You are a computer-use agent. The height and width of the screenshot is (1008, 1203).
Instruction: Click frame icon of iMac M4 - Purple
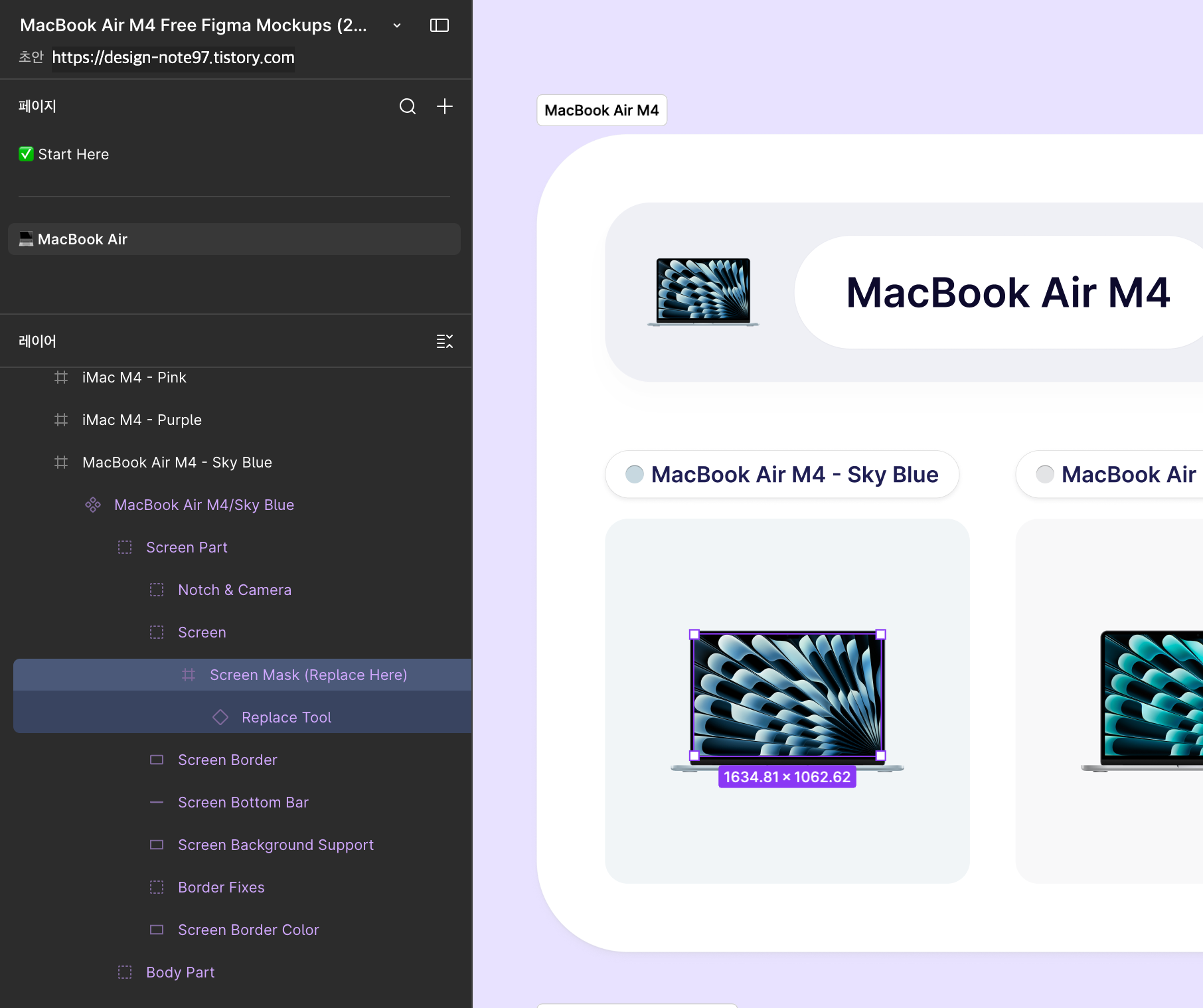[x=61, y=420]
